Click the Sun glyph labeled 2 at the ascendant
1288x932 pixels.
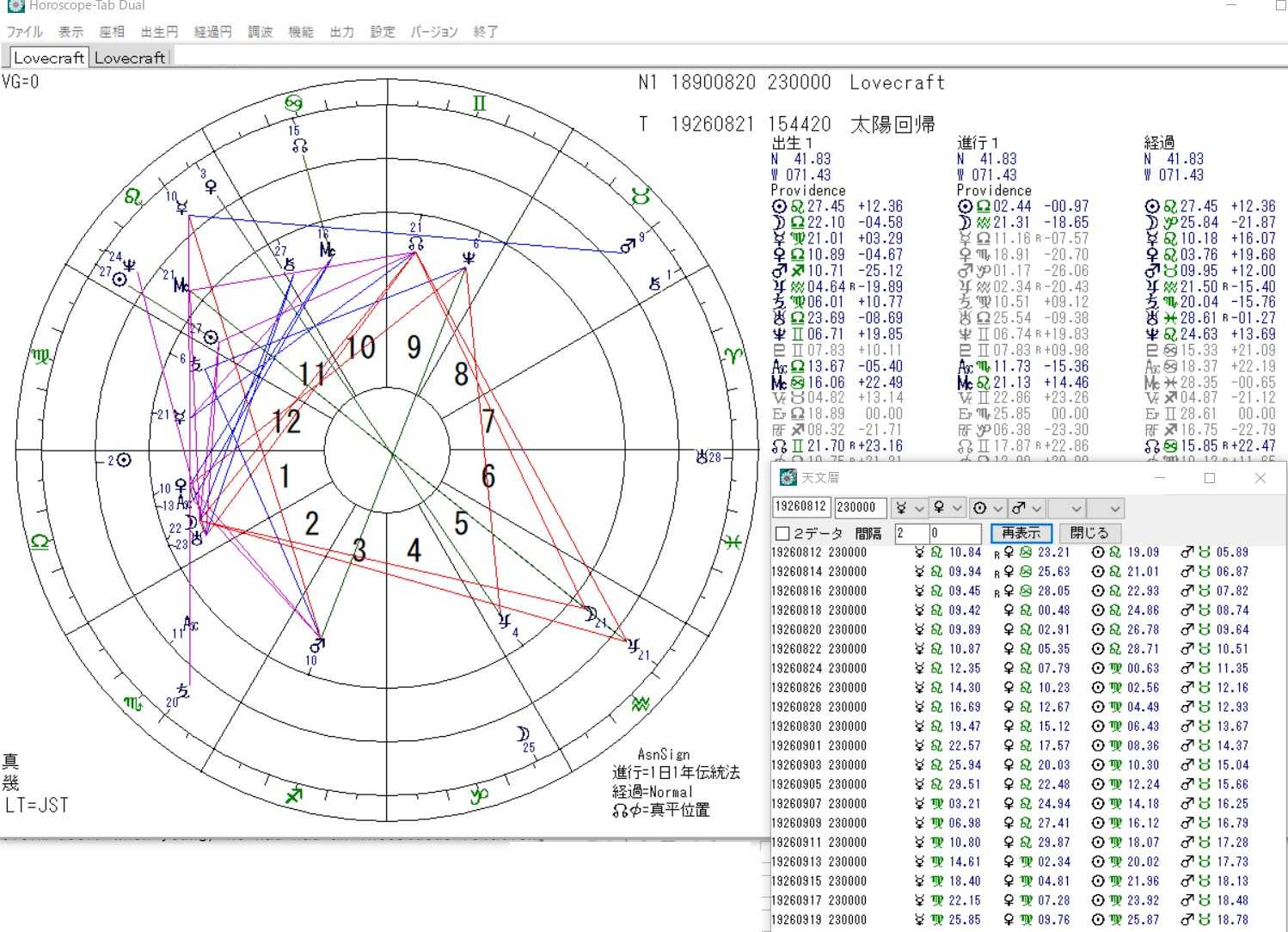tap(124, 460)
